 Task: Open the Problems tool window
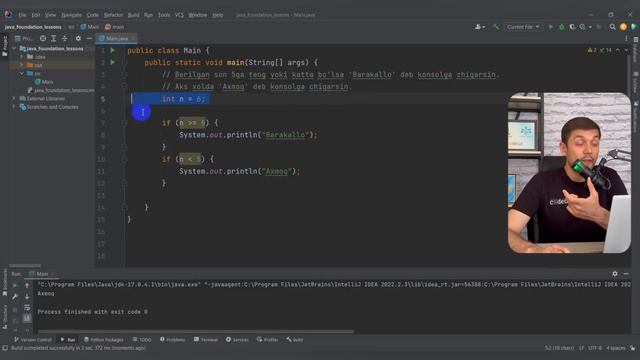click(172, 340)
